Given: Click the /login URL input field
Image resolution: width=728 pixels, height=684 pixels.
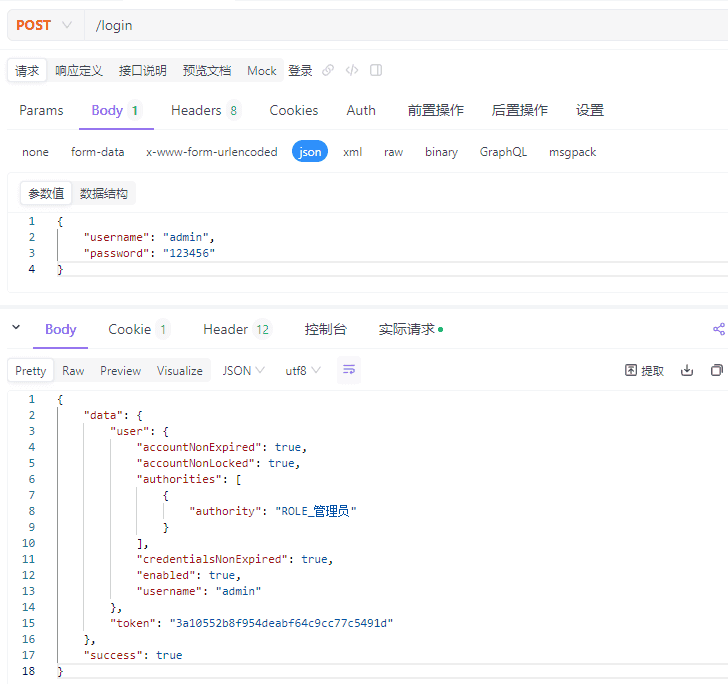Looking at the screenshot, I should tap(406, 25).
